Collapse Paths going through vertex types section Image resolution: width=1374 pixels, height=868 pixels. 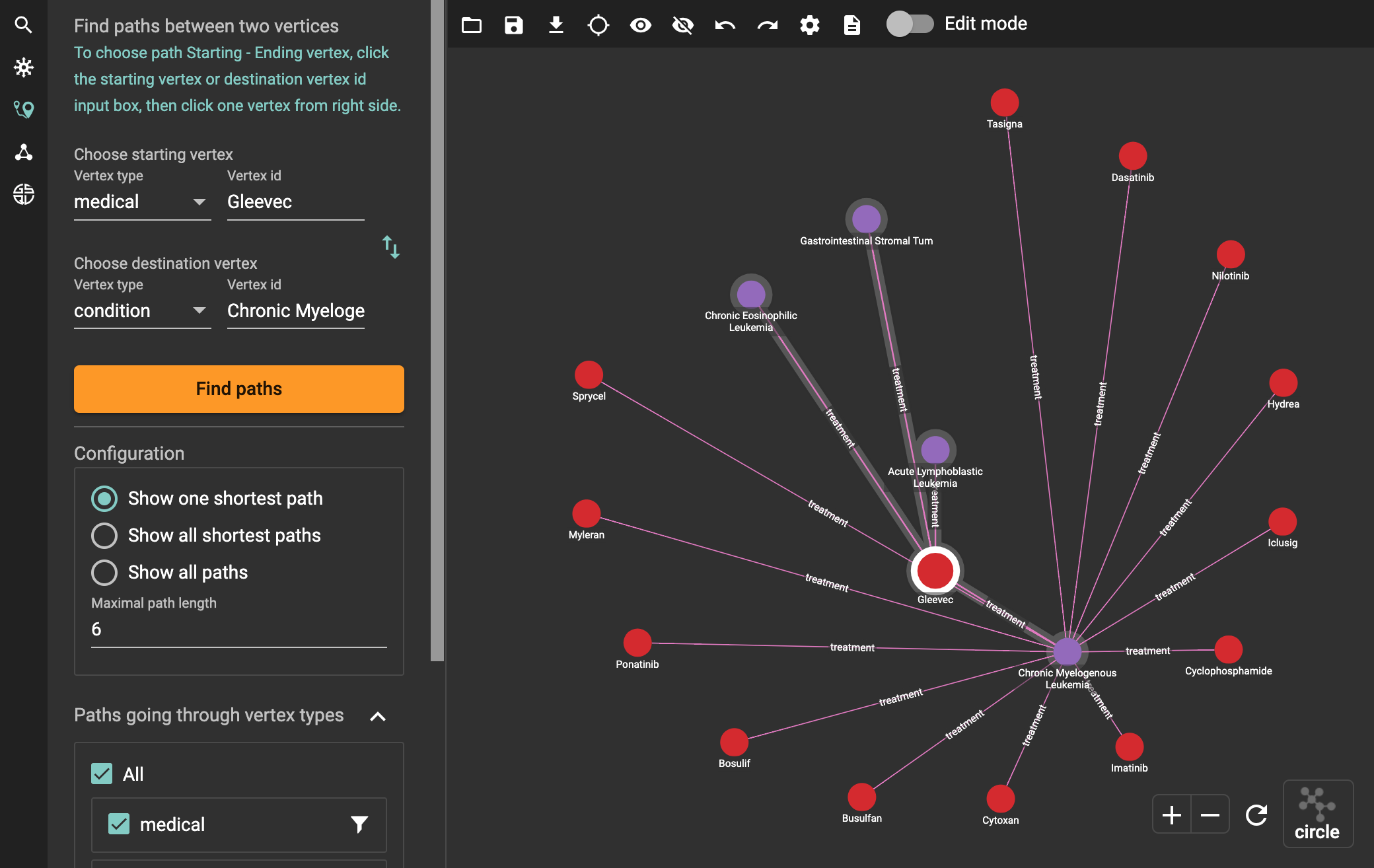378,716
